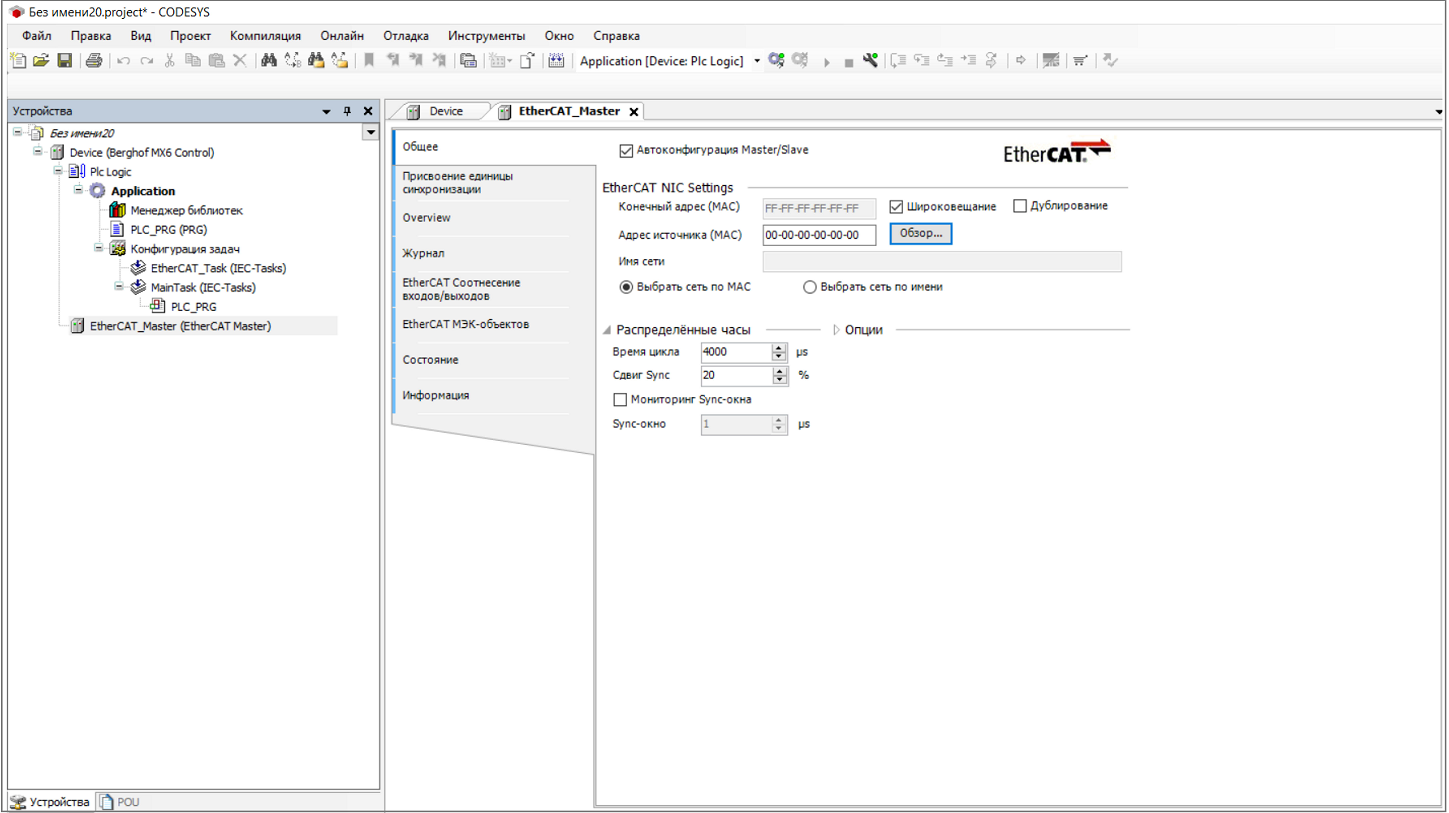Collapse the Device (Berghof MX6 Control) node
Screen dimensions: 1449x813
(x=38, y=152)
